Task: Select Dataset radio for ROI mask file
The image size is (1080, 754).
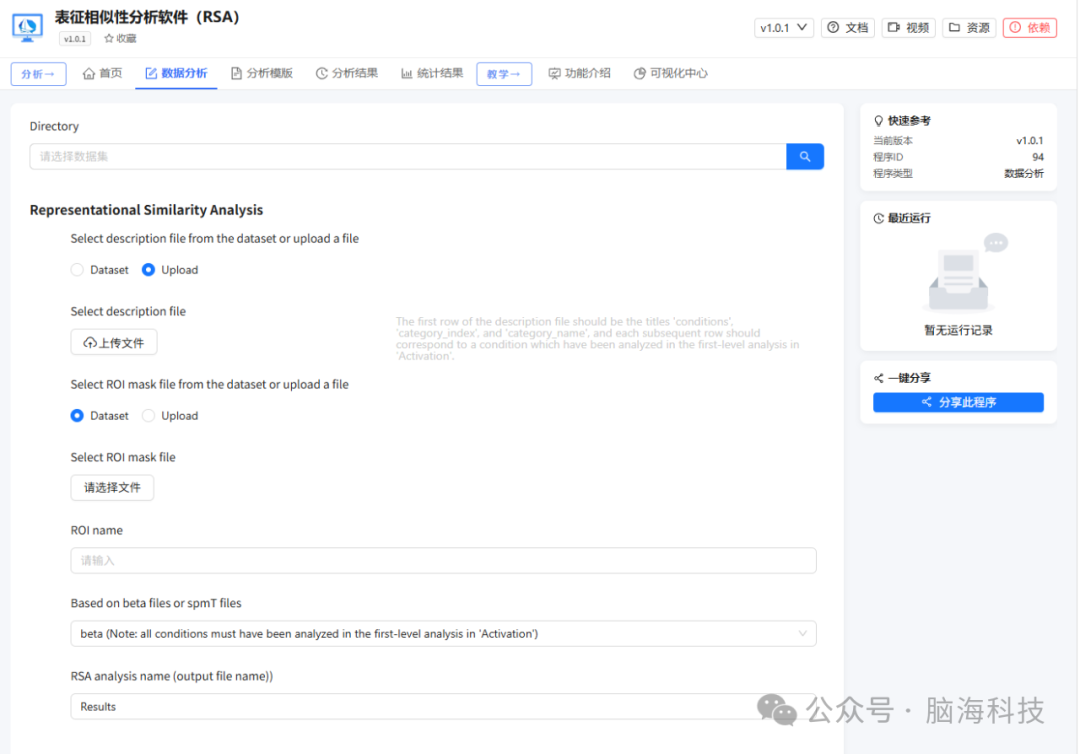Action: tap(77, 416)
